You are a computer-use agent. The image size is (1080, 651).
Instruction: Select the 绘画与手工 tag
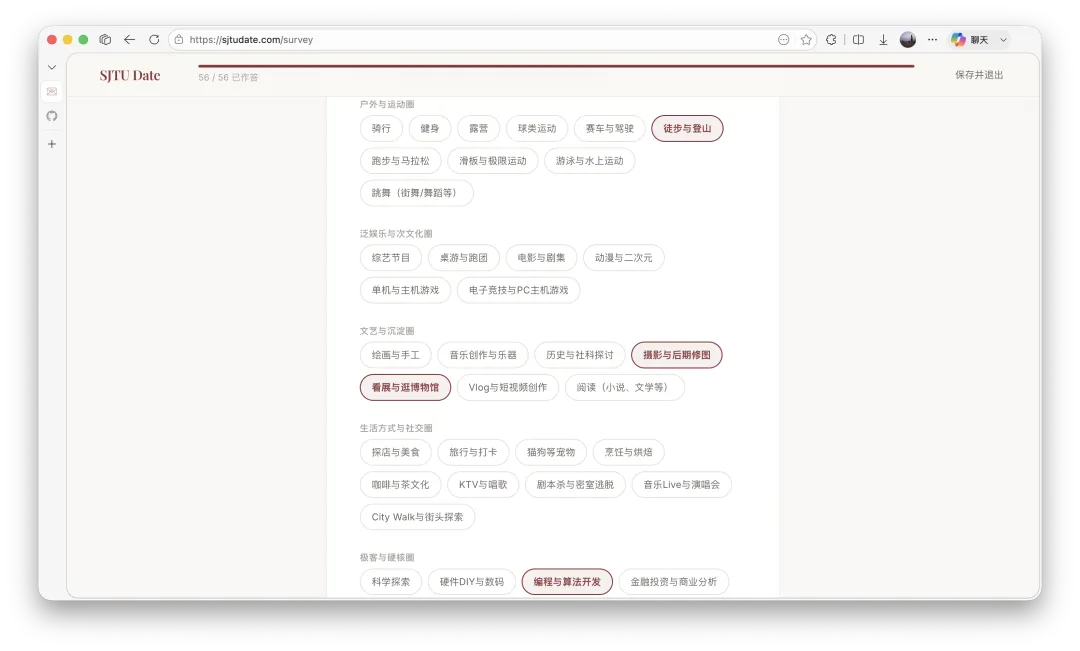click(395, 355)
